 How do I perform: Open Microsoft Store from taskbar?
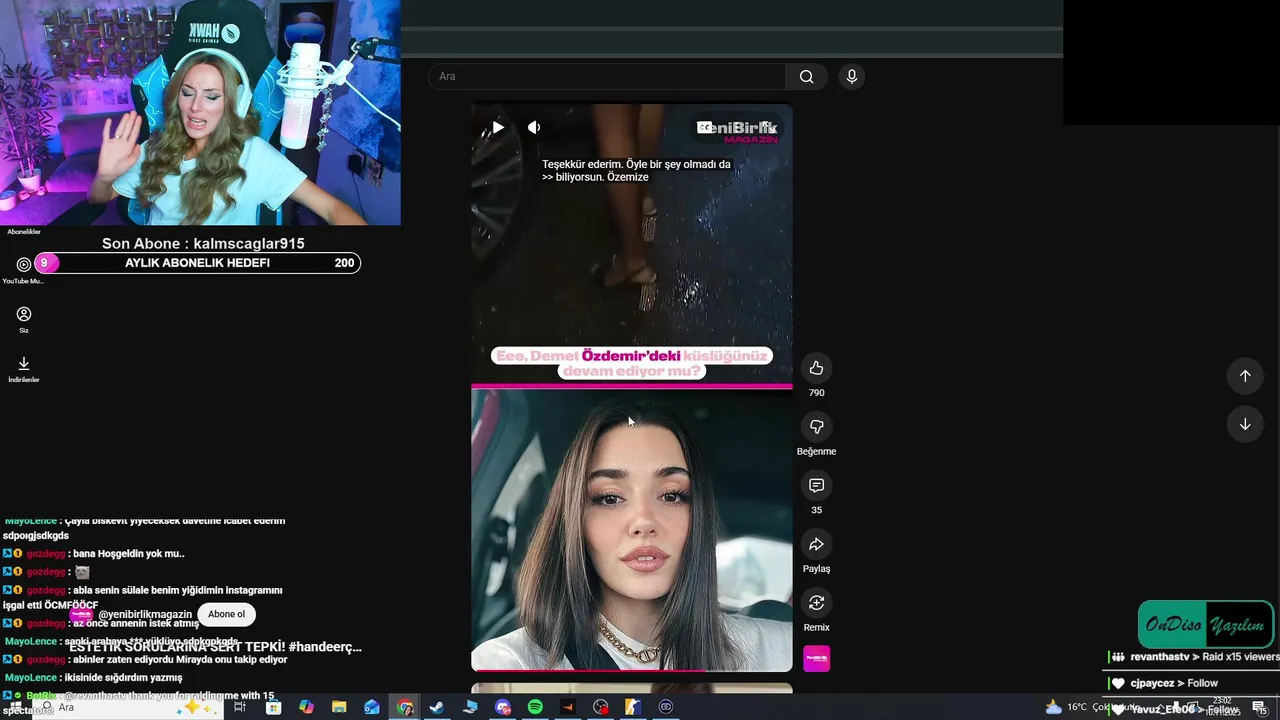coord(273,707)
